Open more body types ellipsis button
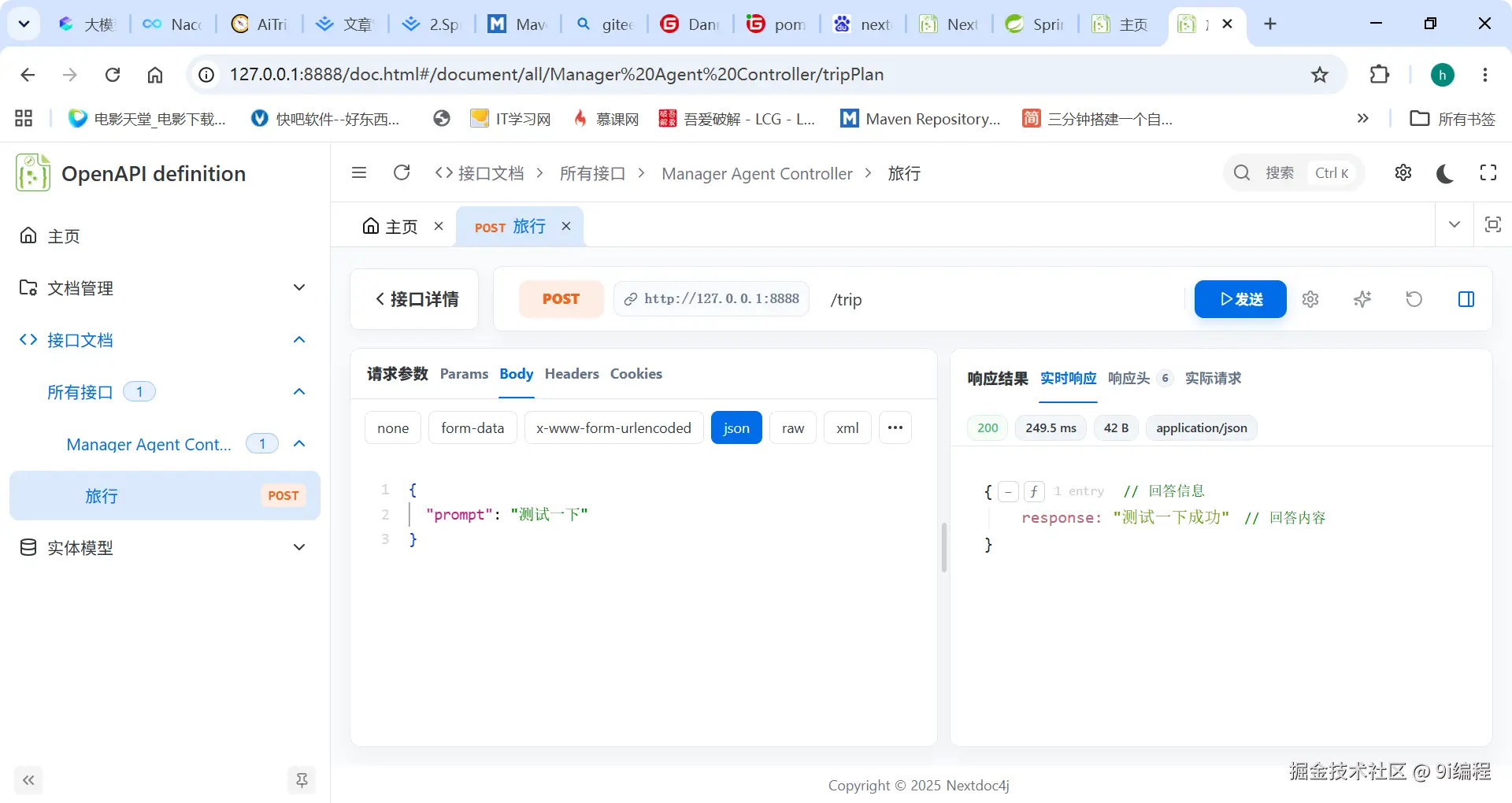Viewport: 1512px width, 803px height. [x=895, y=427]
